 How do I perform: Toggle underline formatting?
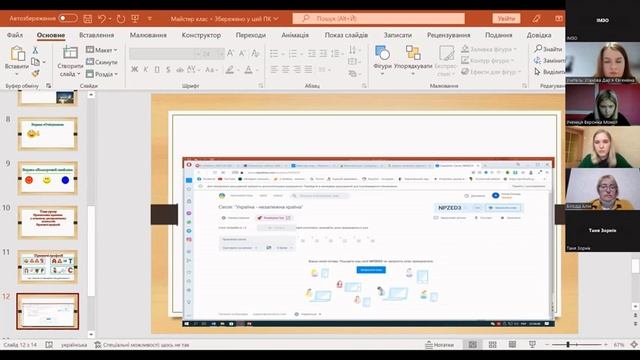coord(157,70)
